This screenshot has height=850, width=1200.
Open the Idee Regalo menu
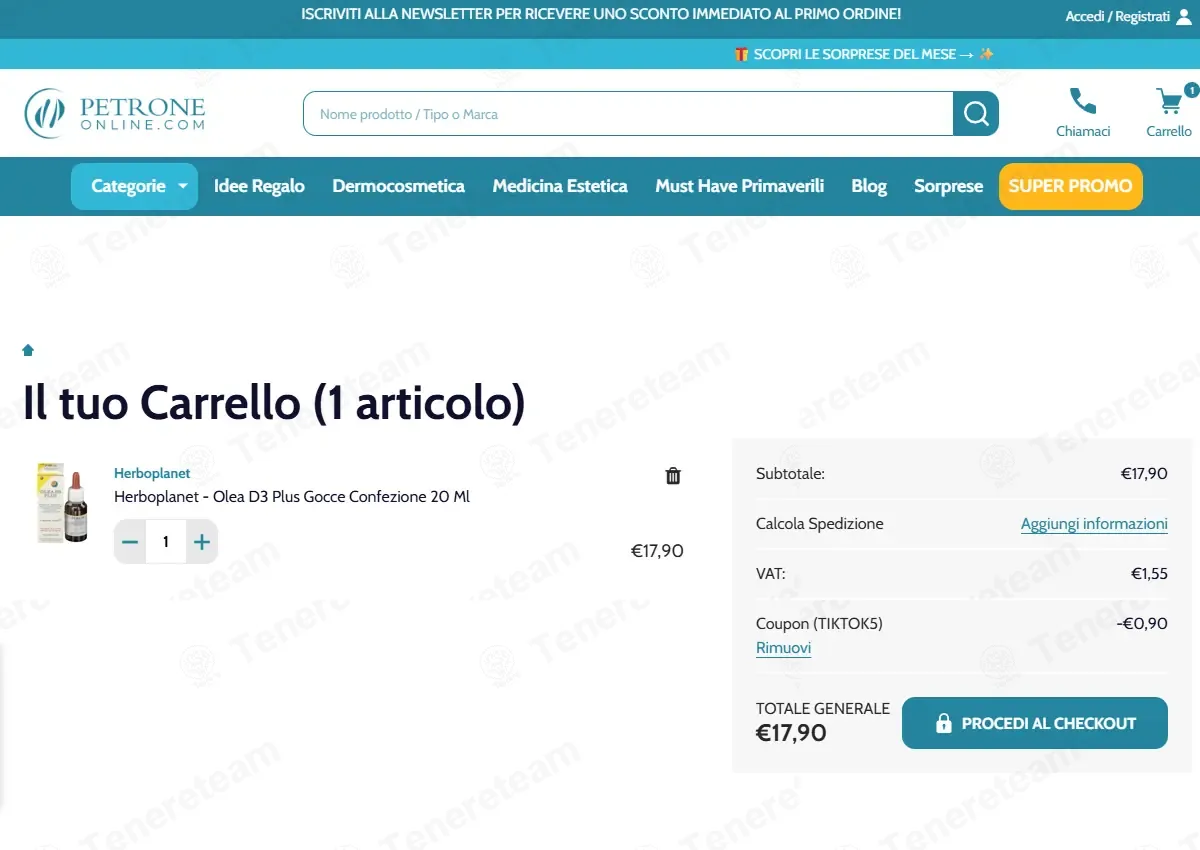(259, 186)
